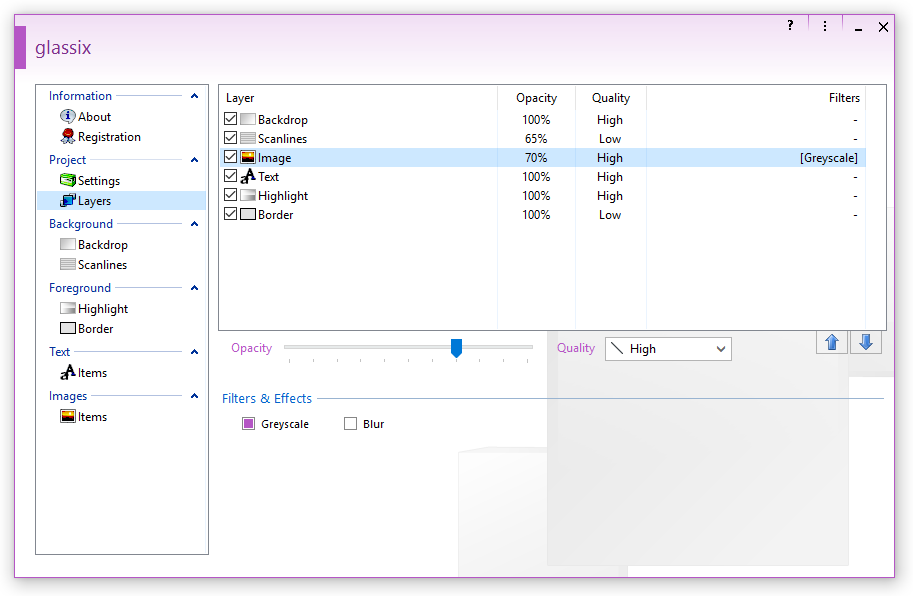This screenshot has height=596, width=913.
Task: Uncheck the Scanlines layer checkbox
Action: coord(231,139)
